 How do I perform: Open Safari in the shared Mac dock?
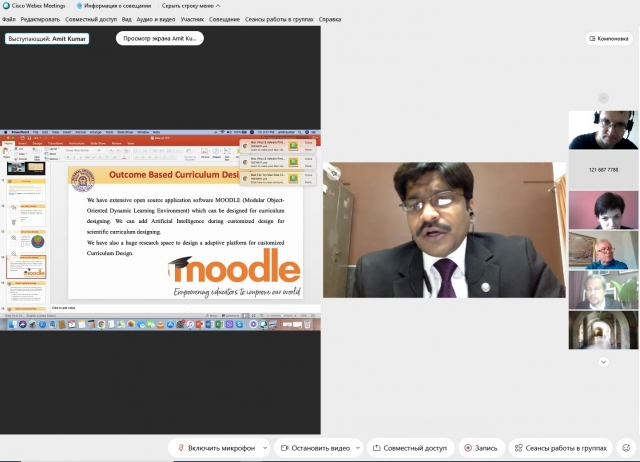point(42,324)
